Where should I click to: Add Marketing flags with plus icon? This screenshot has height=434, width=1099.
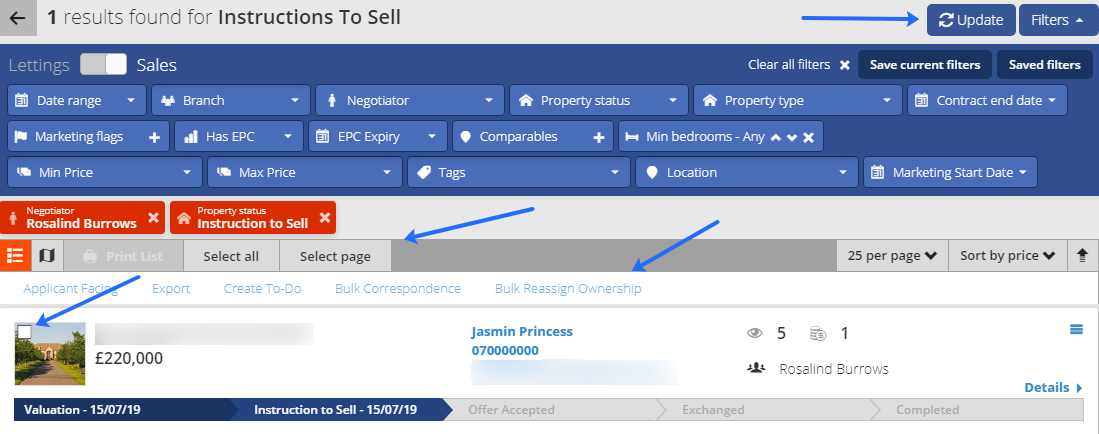click(155, 137)
